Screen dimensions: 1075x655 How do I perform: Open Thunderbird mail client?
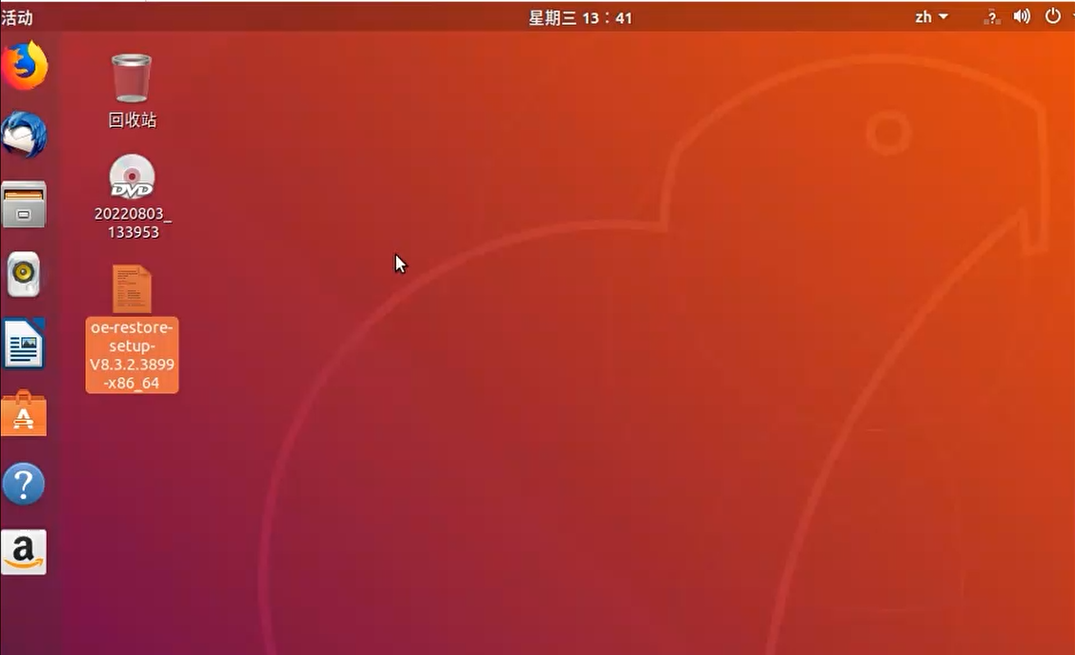pos(24,135)
